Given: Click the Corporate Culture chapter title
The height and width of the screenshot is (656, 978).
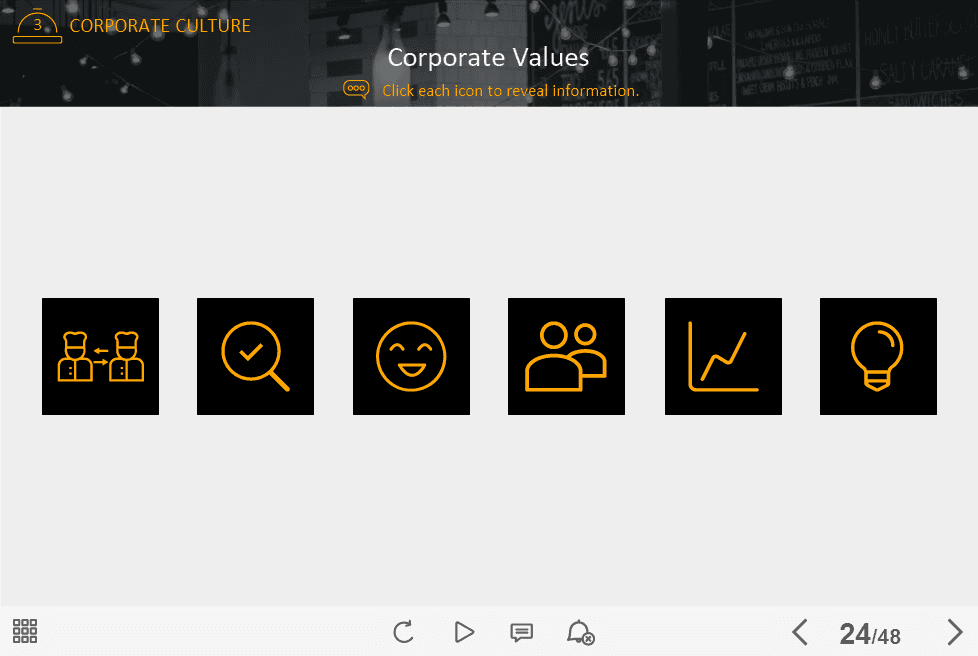Looking at the screenshot, I should 160,26.
